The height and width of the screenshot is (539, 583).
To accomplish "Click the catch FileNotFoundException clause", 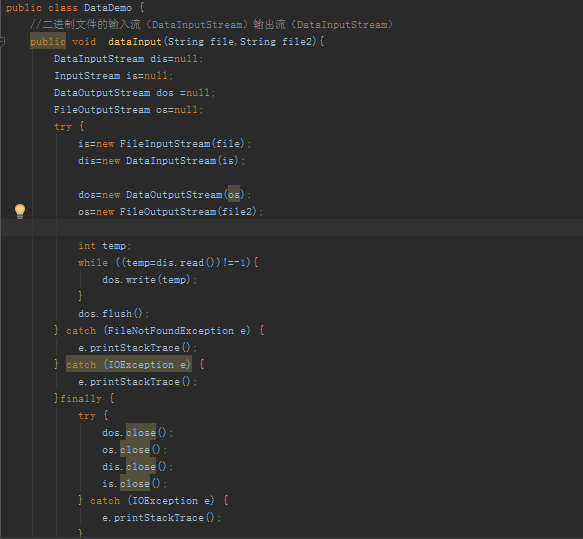I will point(159,331).
